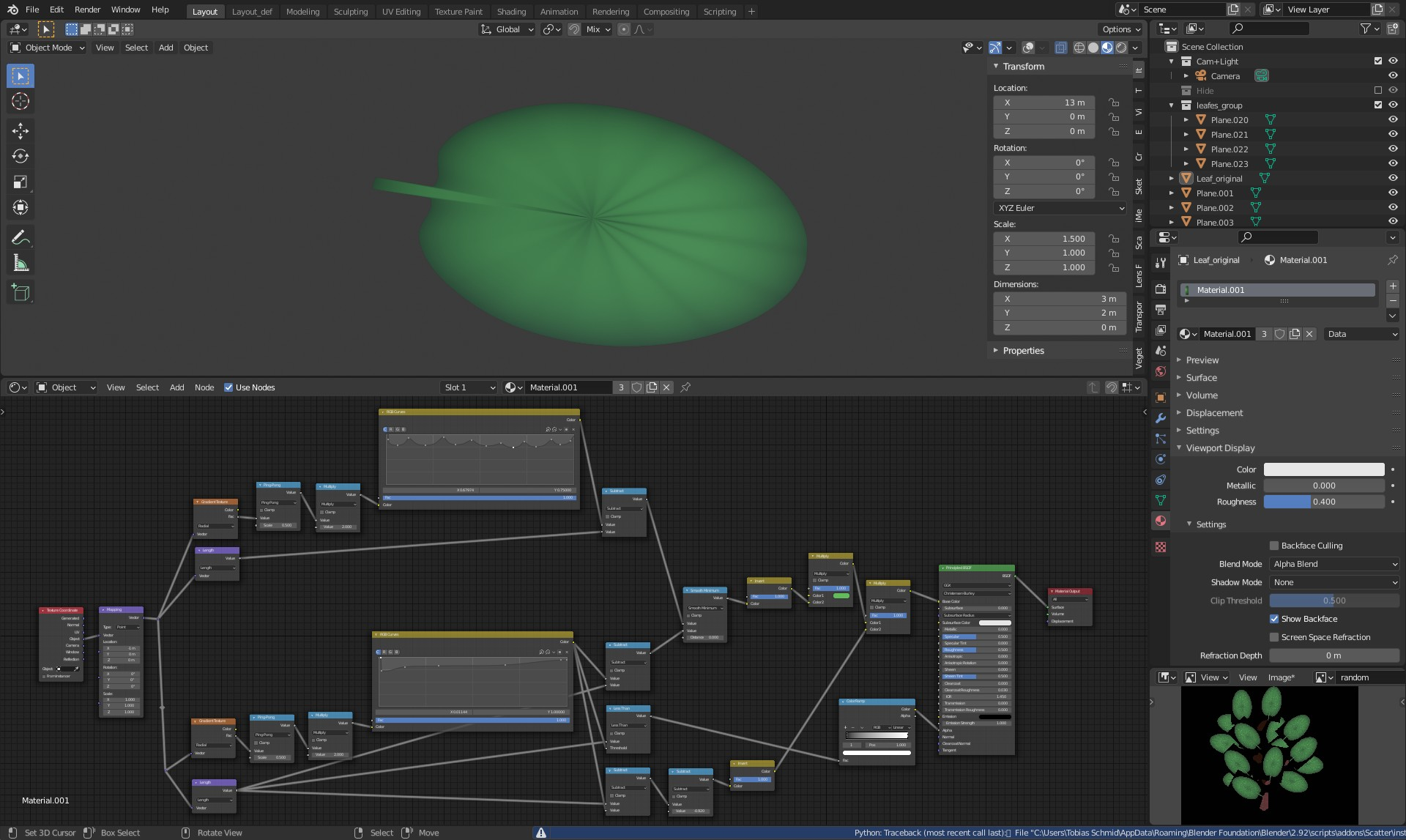
Task: Select the Rotate tool in the viewport toolbar
Action: pos(21,157)
